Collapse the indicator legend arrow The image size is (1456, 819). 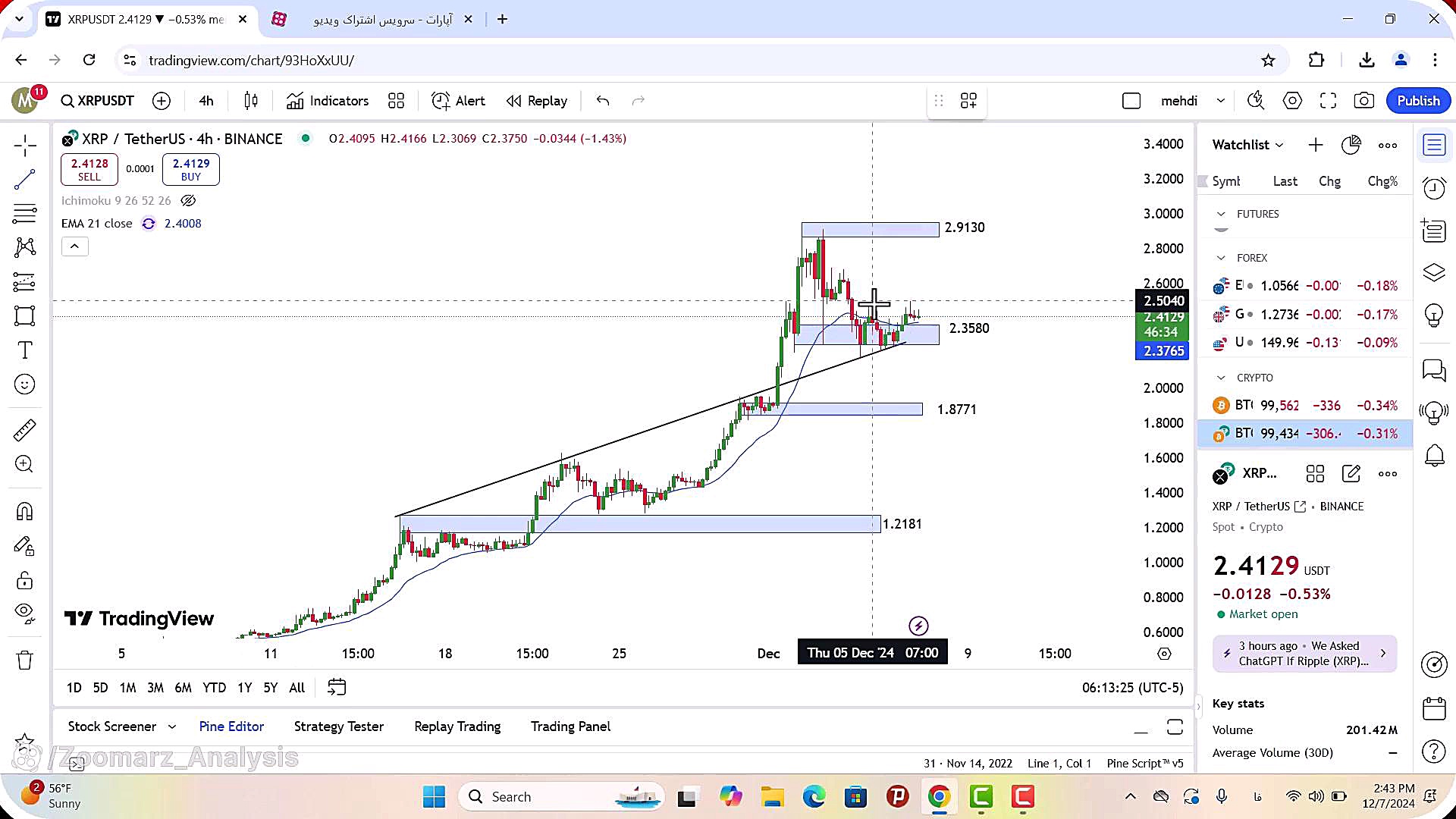click(x=74, y=246)
